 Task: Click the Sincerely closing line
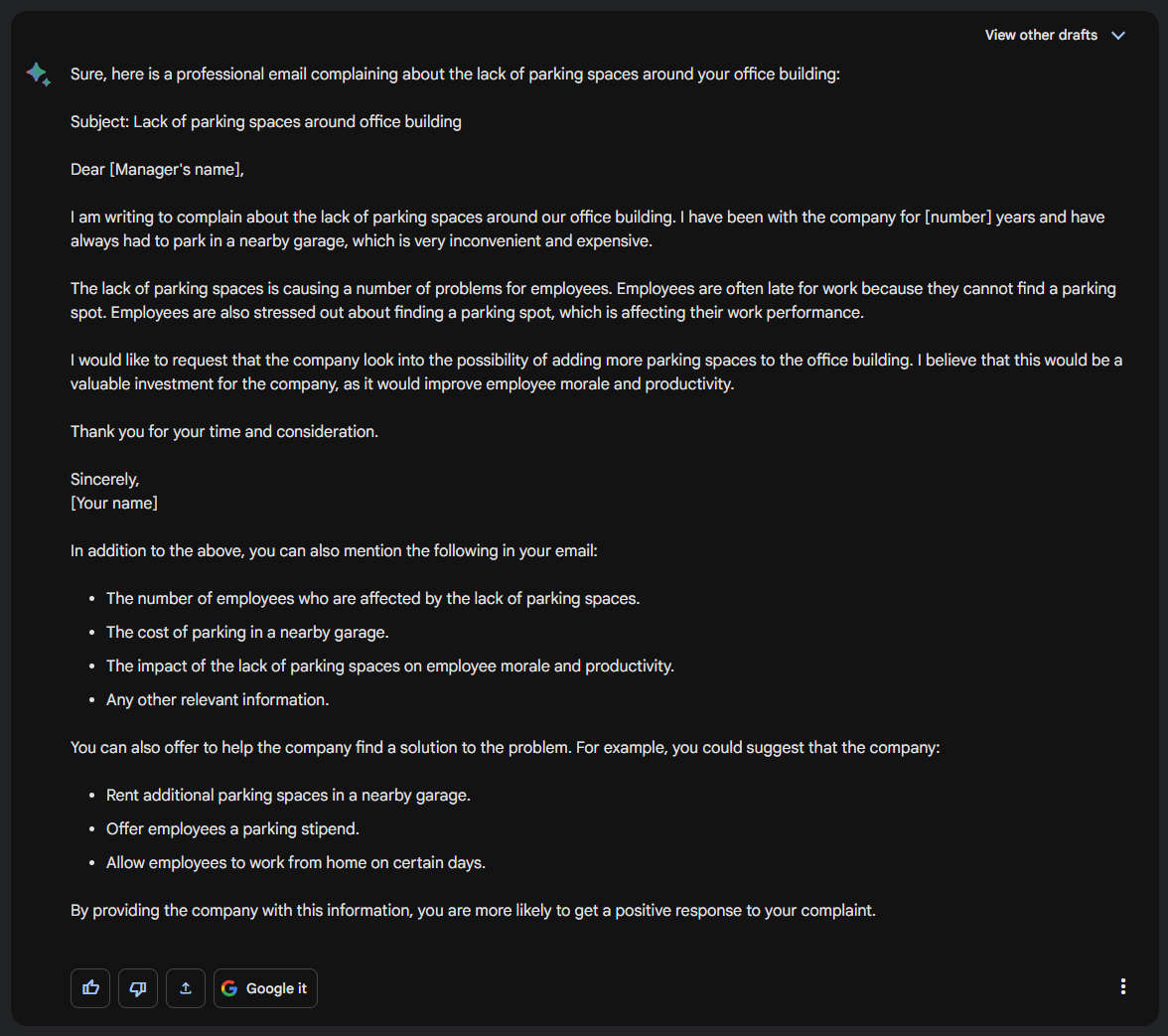click(x=105, y=480)
